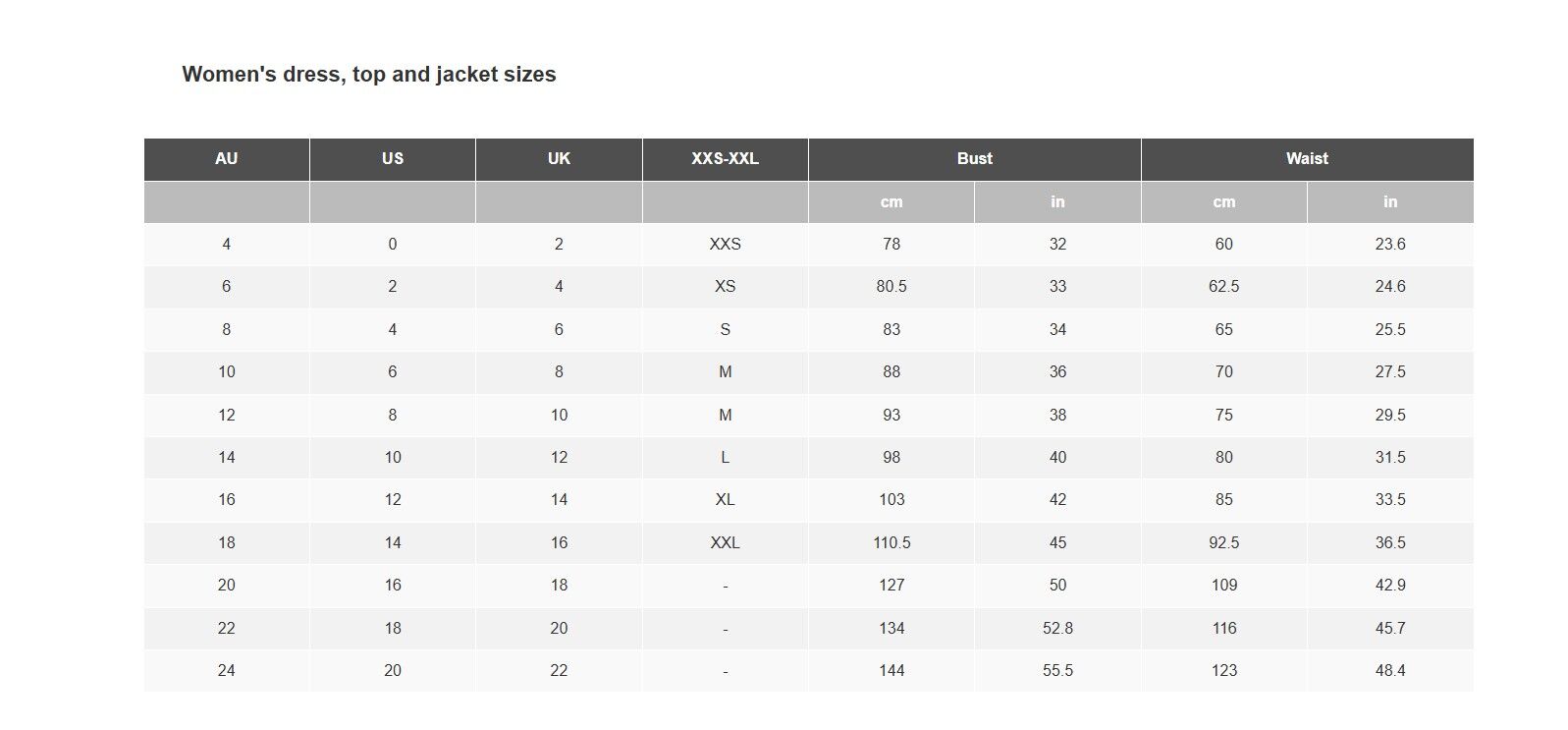Viewport: 1568px width, 730px height.
Task: Select the page title heading text
Action: point(369,75)
